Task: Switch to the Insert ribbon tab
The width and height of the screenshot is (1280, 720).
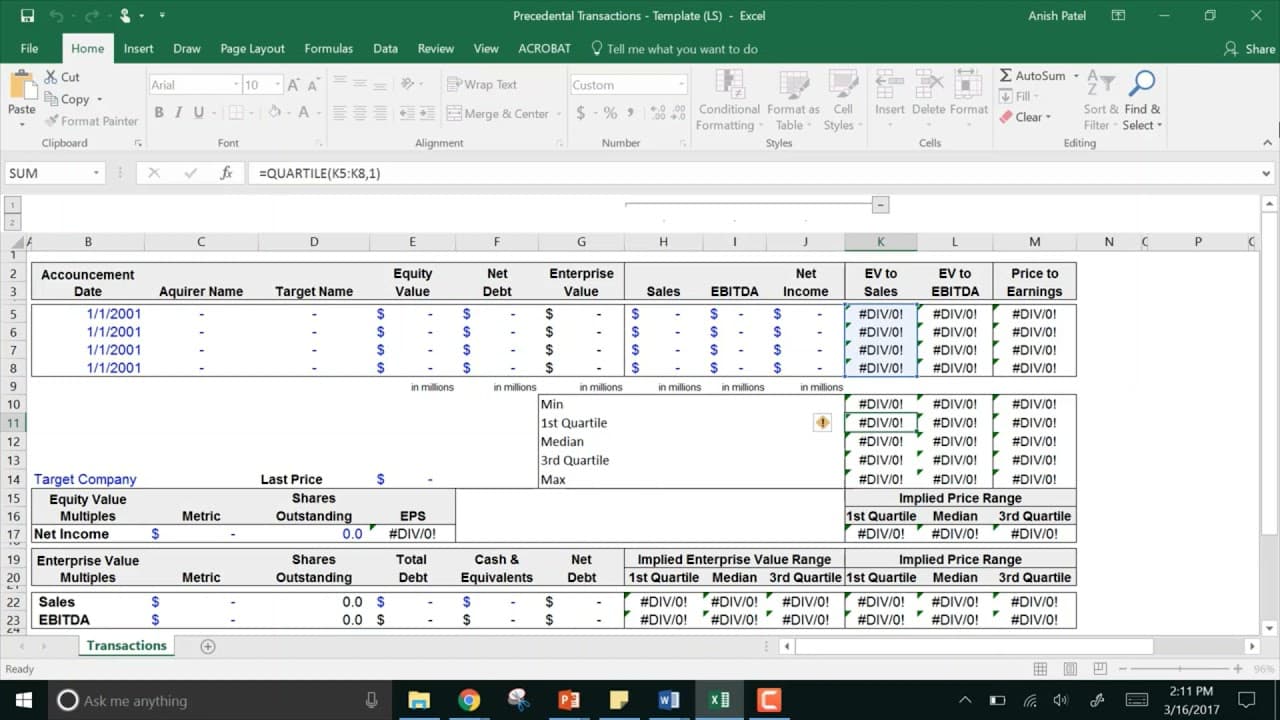Action: pos(138,48)
